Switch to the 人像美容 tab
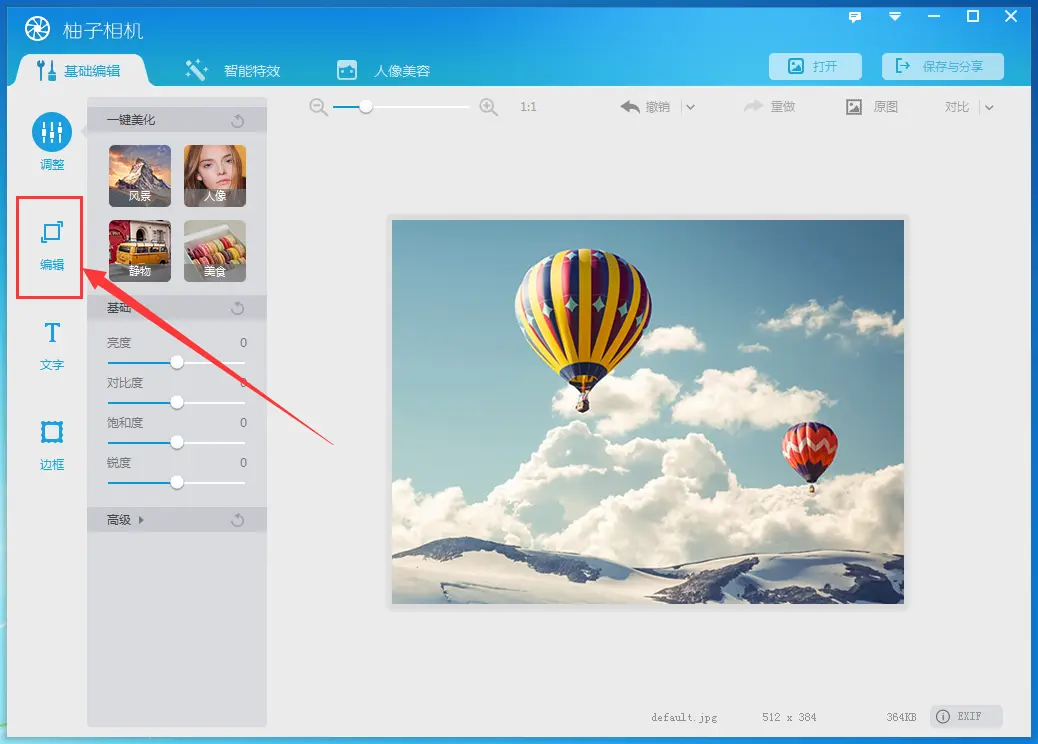The width and height of the screenshot is (1038, 744). [x=383, y=71]
